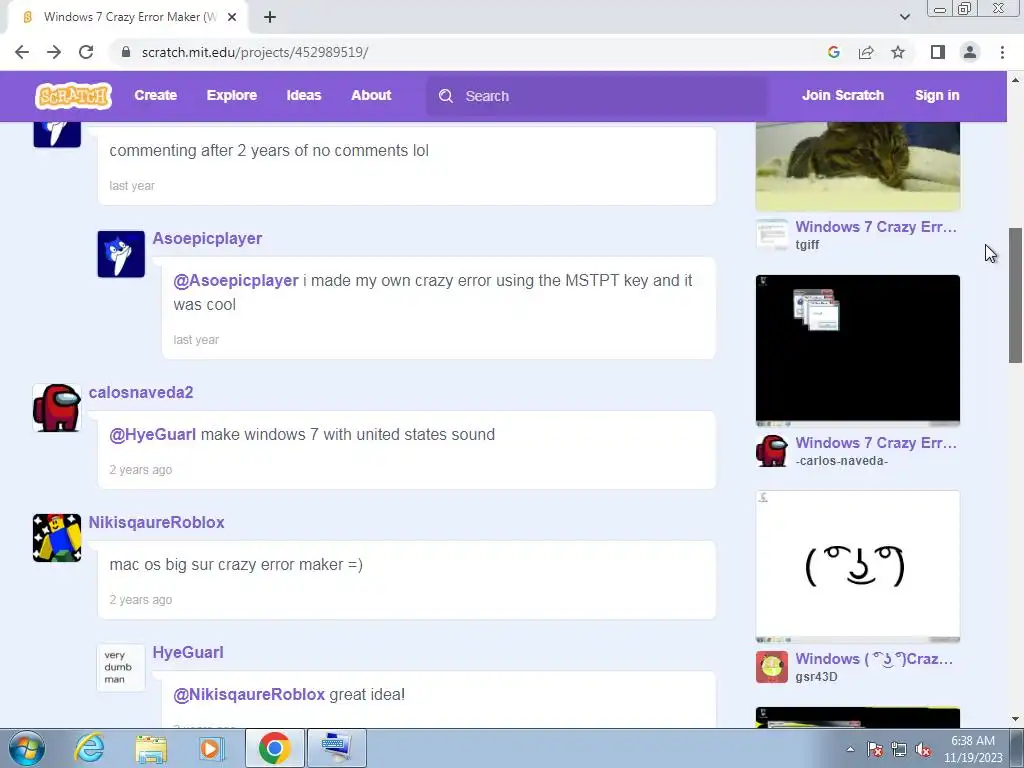
Task: Open the Lenny face remix thumbnail
Action: [857, 566]
